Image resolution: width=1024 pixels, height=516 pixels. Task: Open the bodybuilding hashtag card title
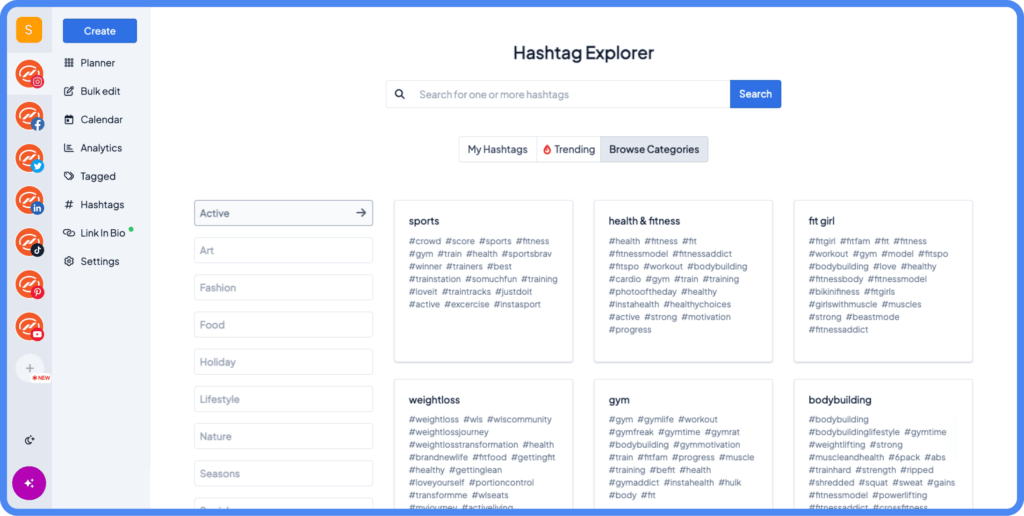pos(840,400)
